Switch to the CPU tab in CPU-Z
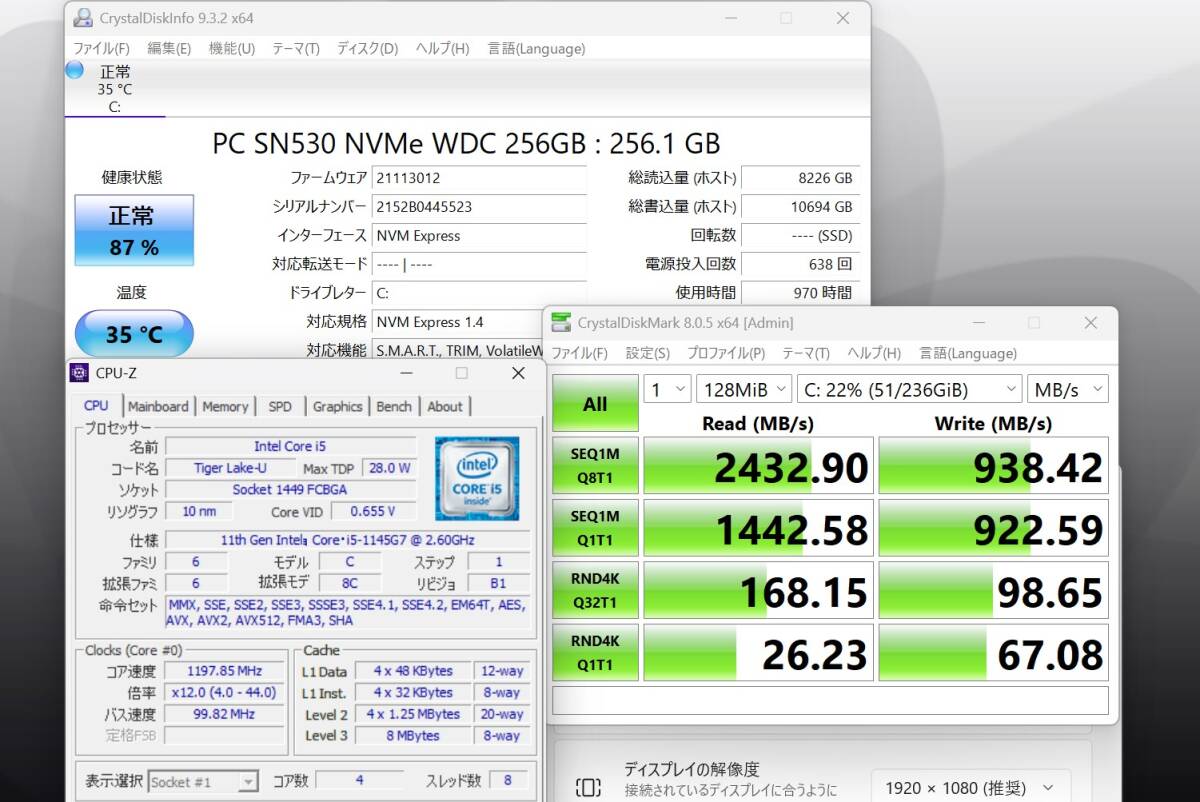Screen dimensions: 1200x802 coord(97,405)
